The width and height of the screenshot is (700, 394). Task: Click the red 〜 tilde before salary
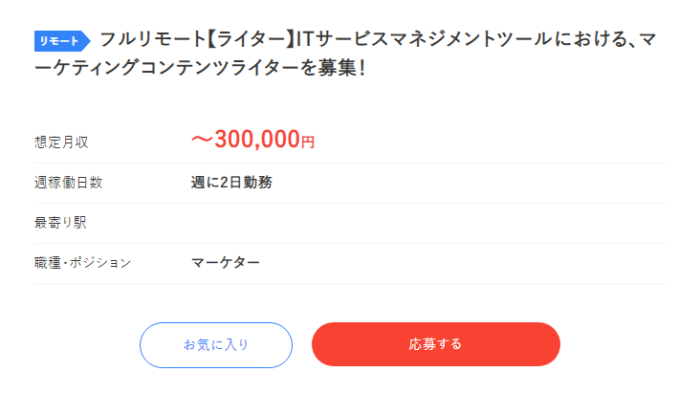[x=202, y=140]
